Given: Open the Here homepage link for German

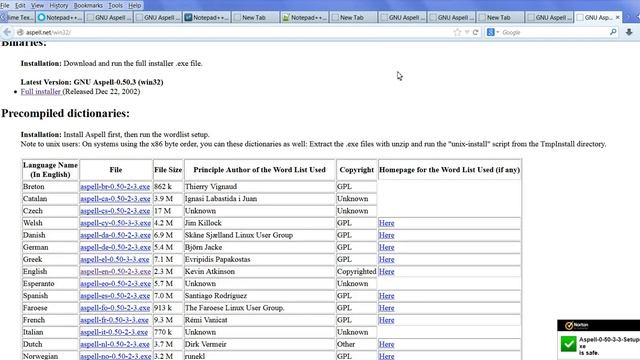Looking at the screenshot, I should [x=387, y=247].
